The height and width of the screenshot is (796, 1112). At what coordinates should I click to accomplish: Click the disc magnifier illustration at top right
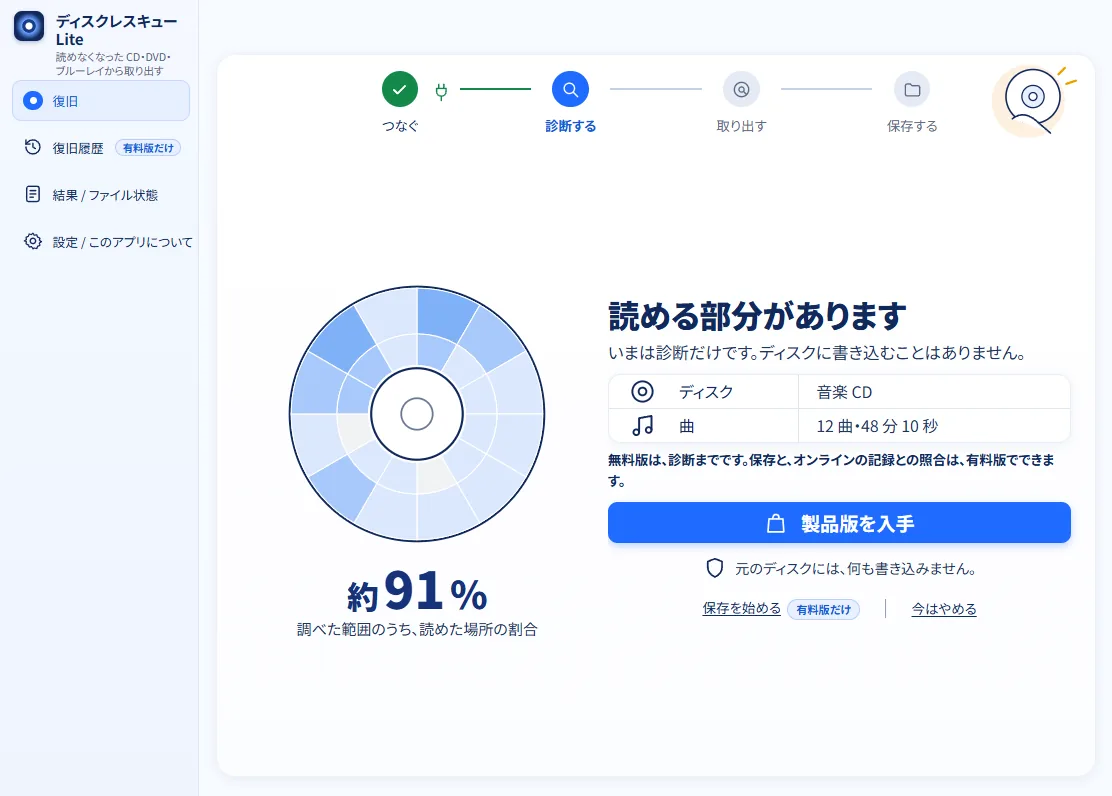click(1033, 100)
